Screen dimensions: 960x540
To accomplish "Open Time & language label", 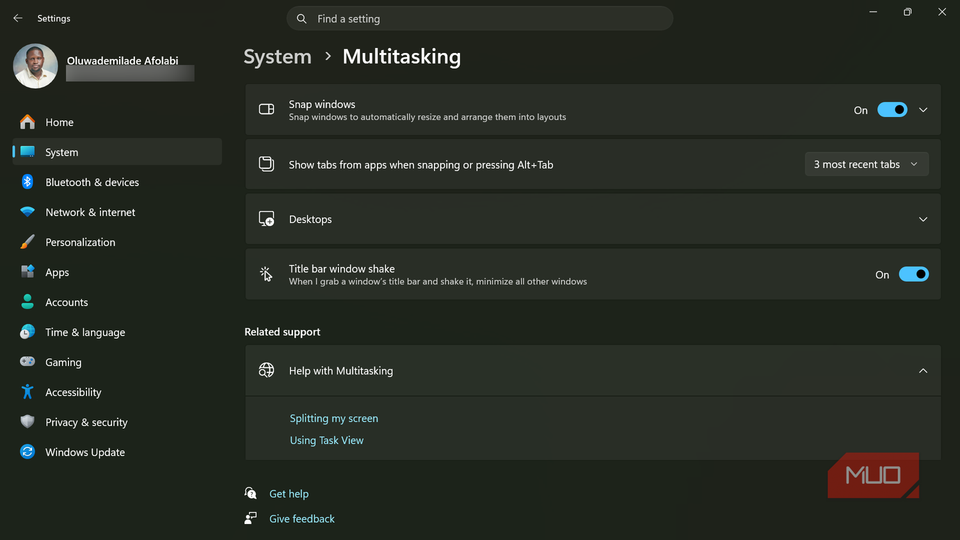I will click(x=85, y=332).
